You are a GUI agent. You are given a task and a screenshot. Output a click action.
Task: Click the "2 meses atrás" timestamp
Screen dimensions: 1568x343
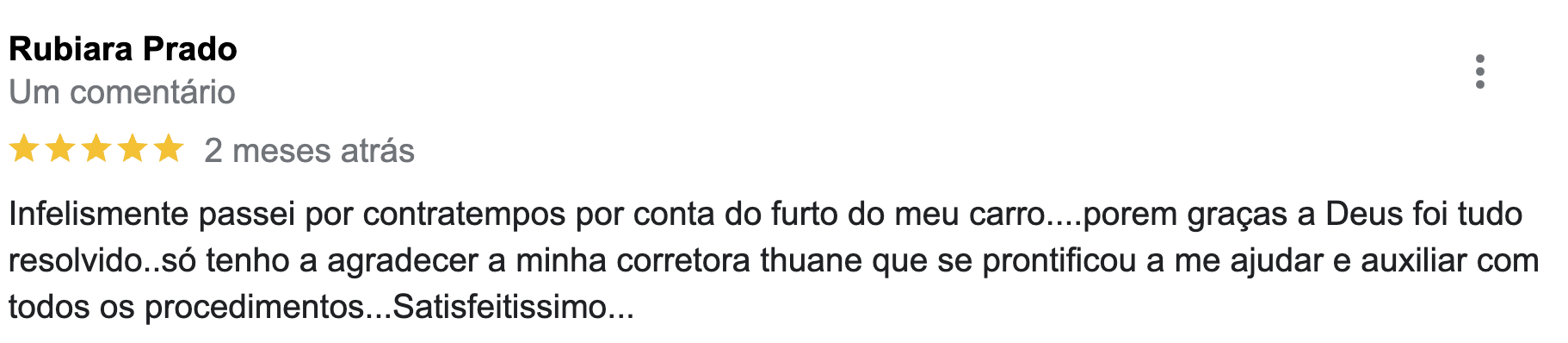pos(309,151)
